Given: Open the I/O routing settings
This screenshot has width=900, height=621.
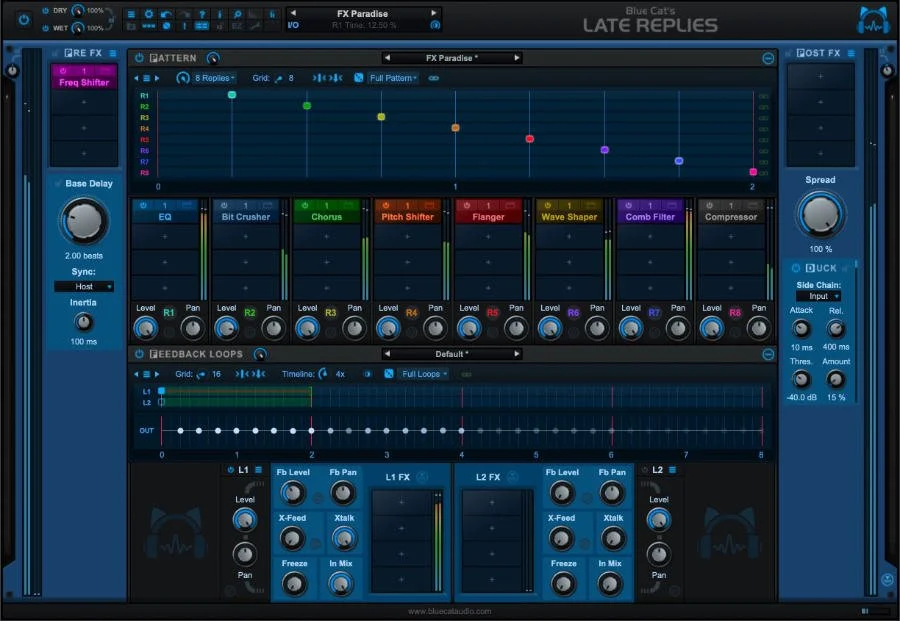Looking at the screenshot, I should click(293, 25).
